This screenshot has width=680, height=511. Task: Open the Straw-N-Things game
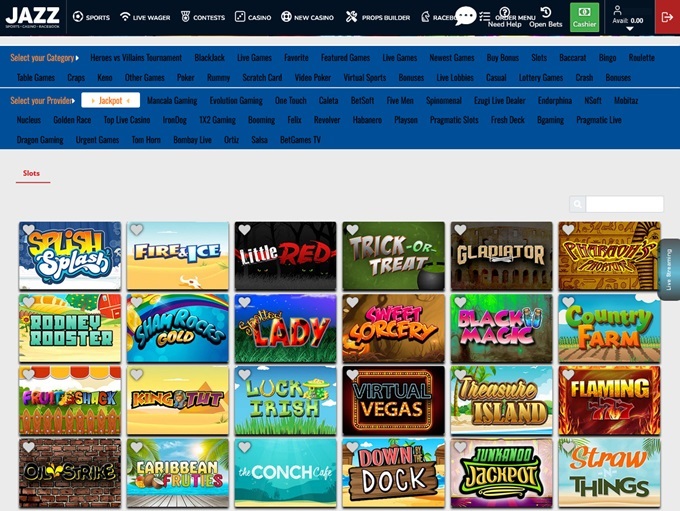pos(609,473)
